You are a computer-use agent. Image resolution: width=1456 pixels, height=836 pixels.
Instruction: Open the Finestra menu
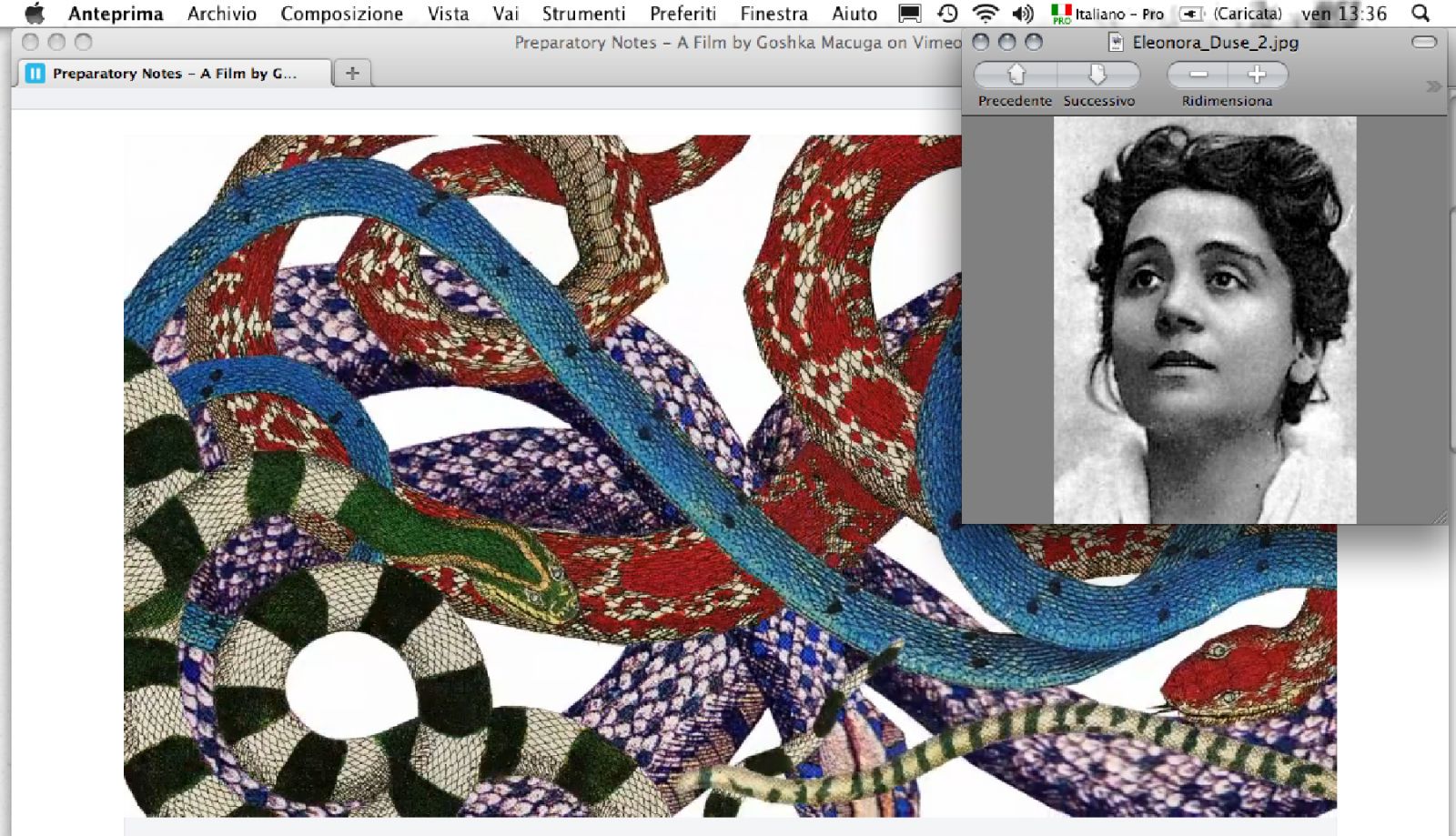(773, 14)
